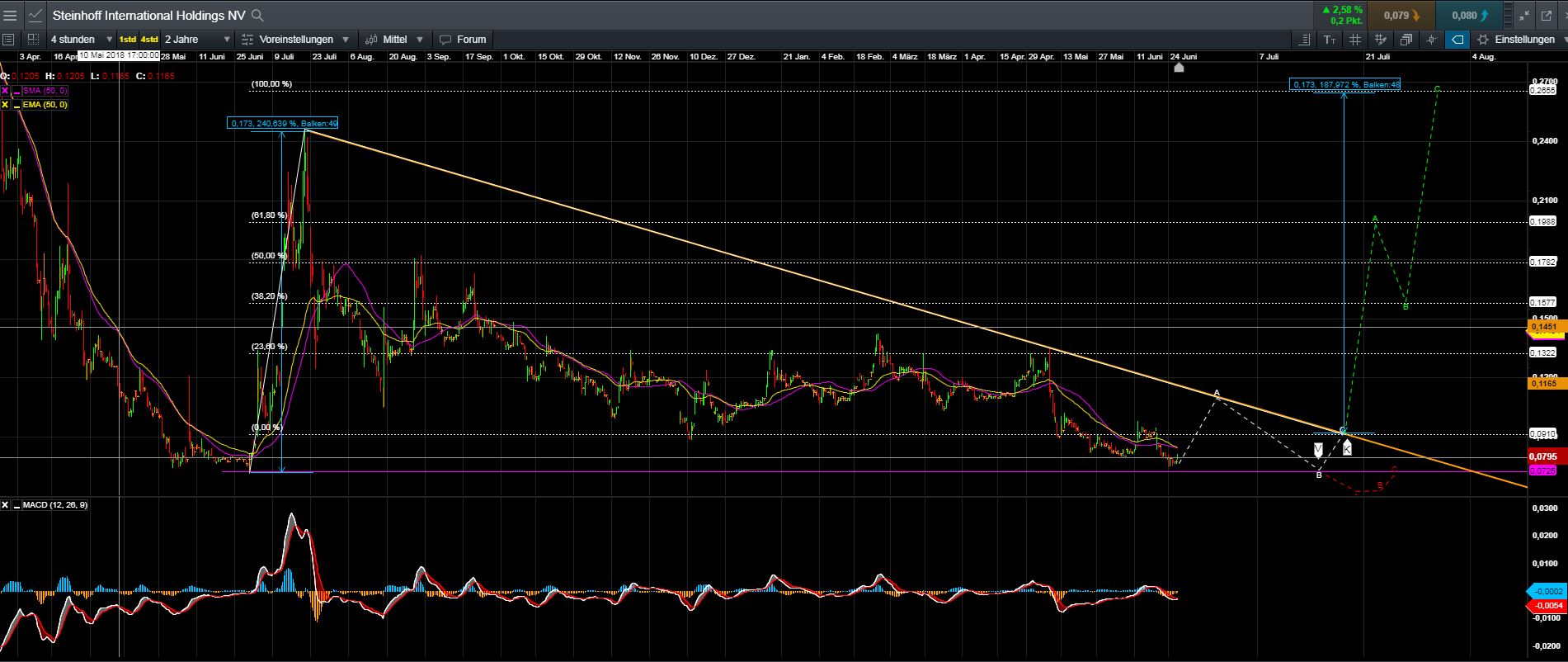This screenshot has height=662, width=1568.
Task: Click the red -0,0054 MACD value label
Action: click(x=1547, y=606)
